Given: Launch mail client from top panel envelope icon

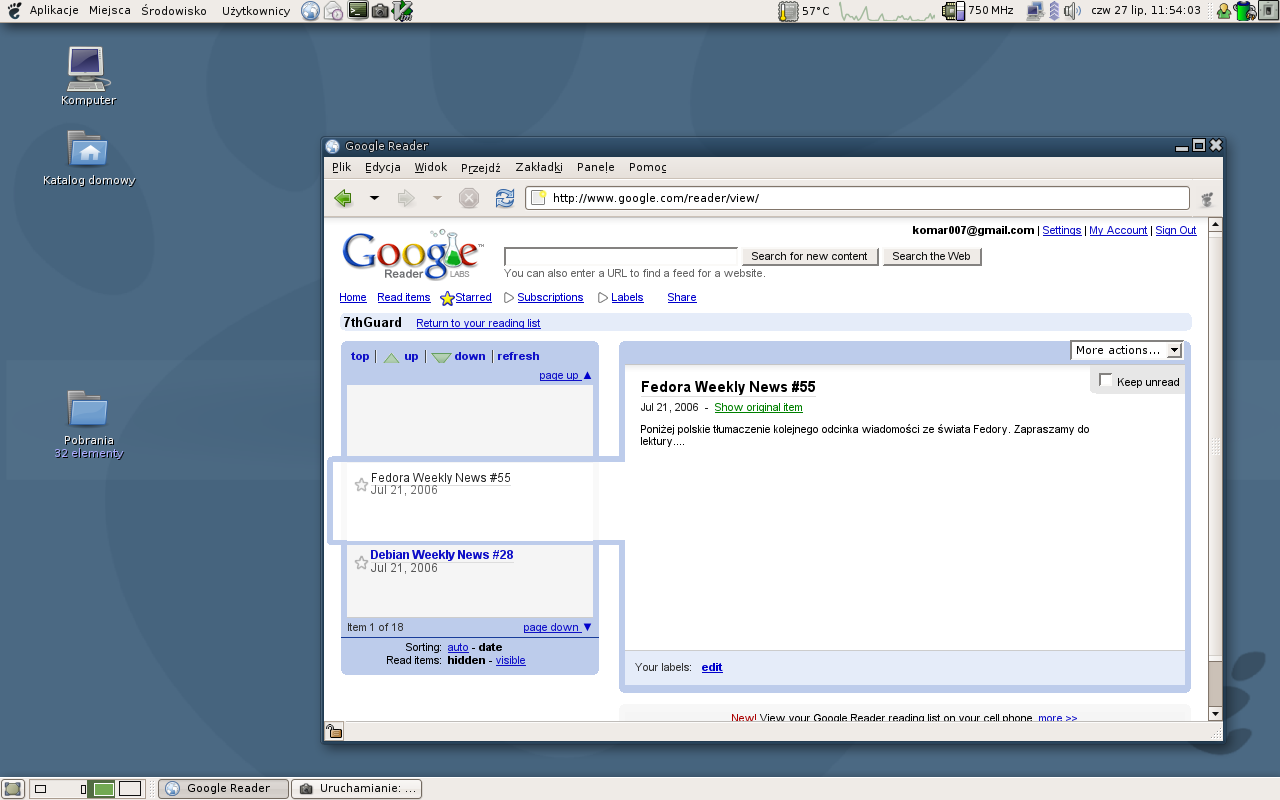Looking at the screenshot, I should [x=334, y=11].
